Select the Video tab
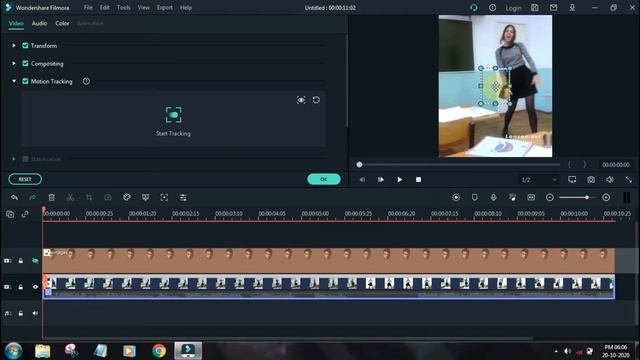Screen dimensions: 640x360 16,24
